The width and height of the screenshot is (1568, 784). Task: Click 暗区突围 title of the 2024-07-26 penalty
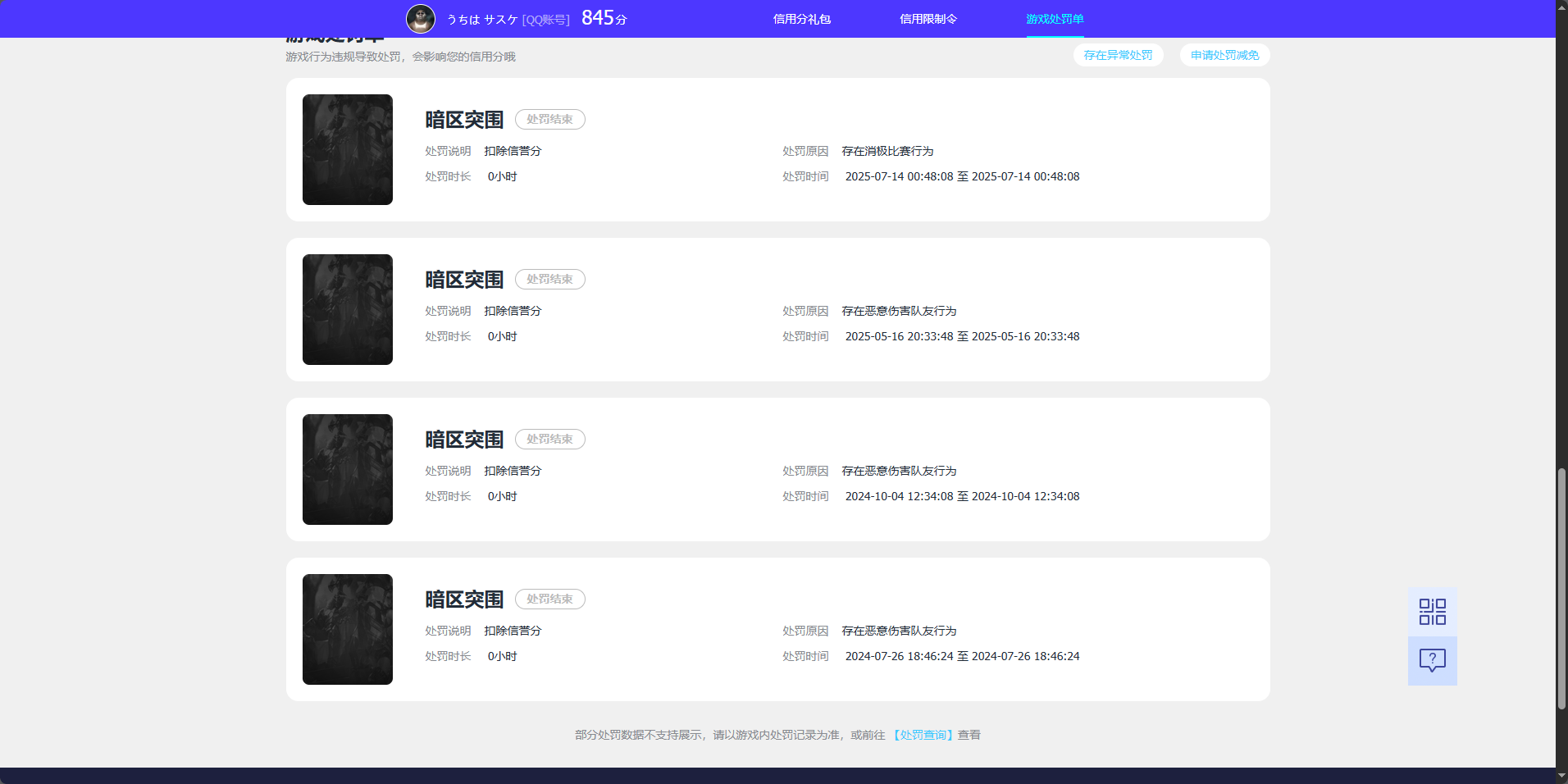(x=464, y=599)
